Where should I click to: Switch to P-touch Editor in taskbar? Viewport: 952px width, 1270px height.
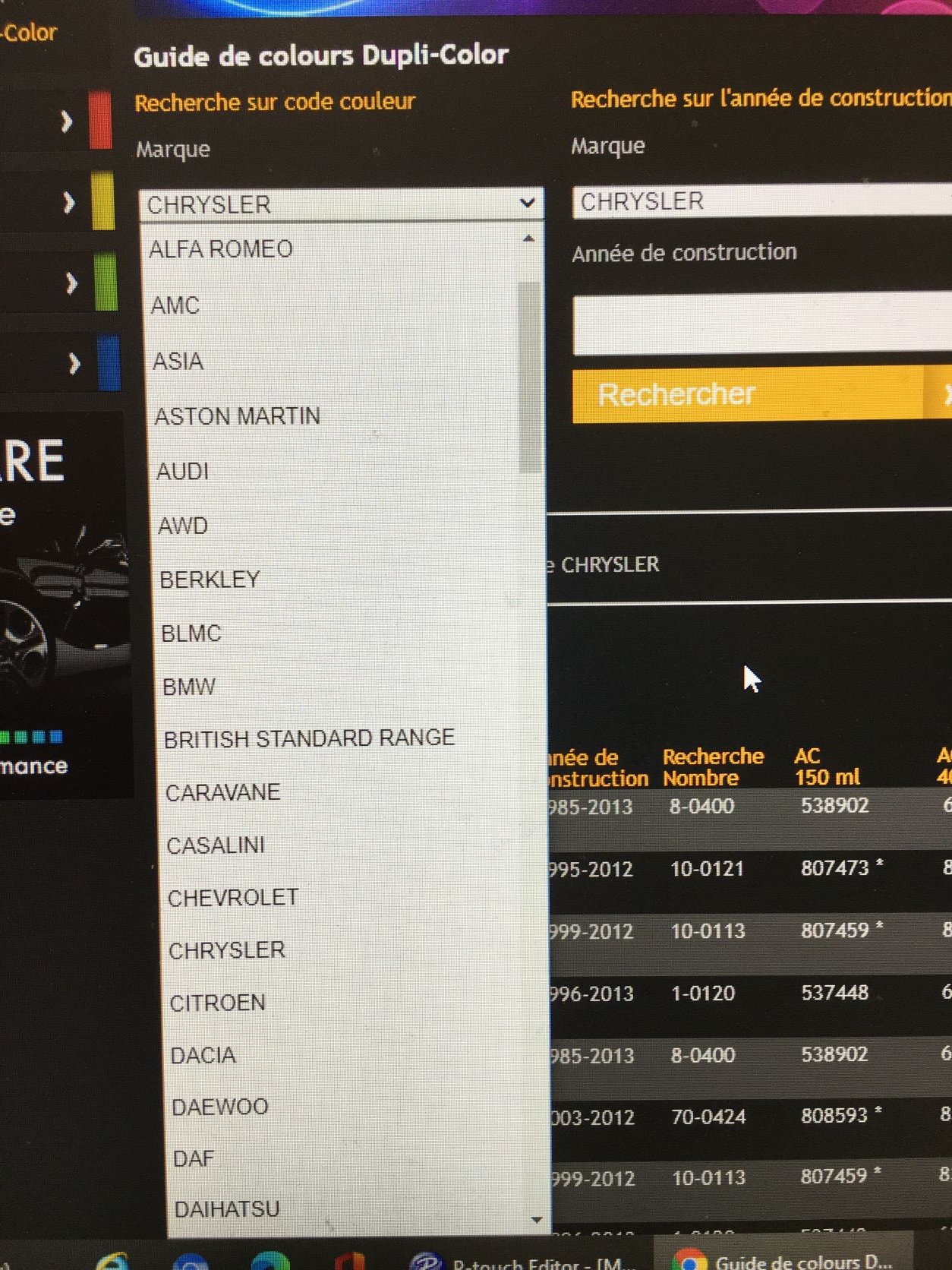pos(521,1261)
